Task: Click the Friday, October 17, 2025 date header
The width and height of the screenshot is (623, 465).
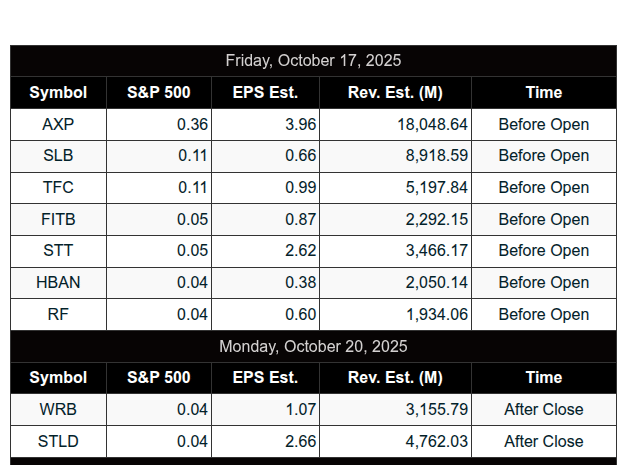Action: (x=313, y=61)
